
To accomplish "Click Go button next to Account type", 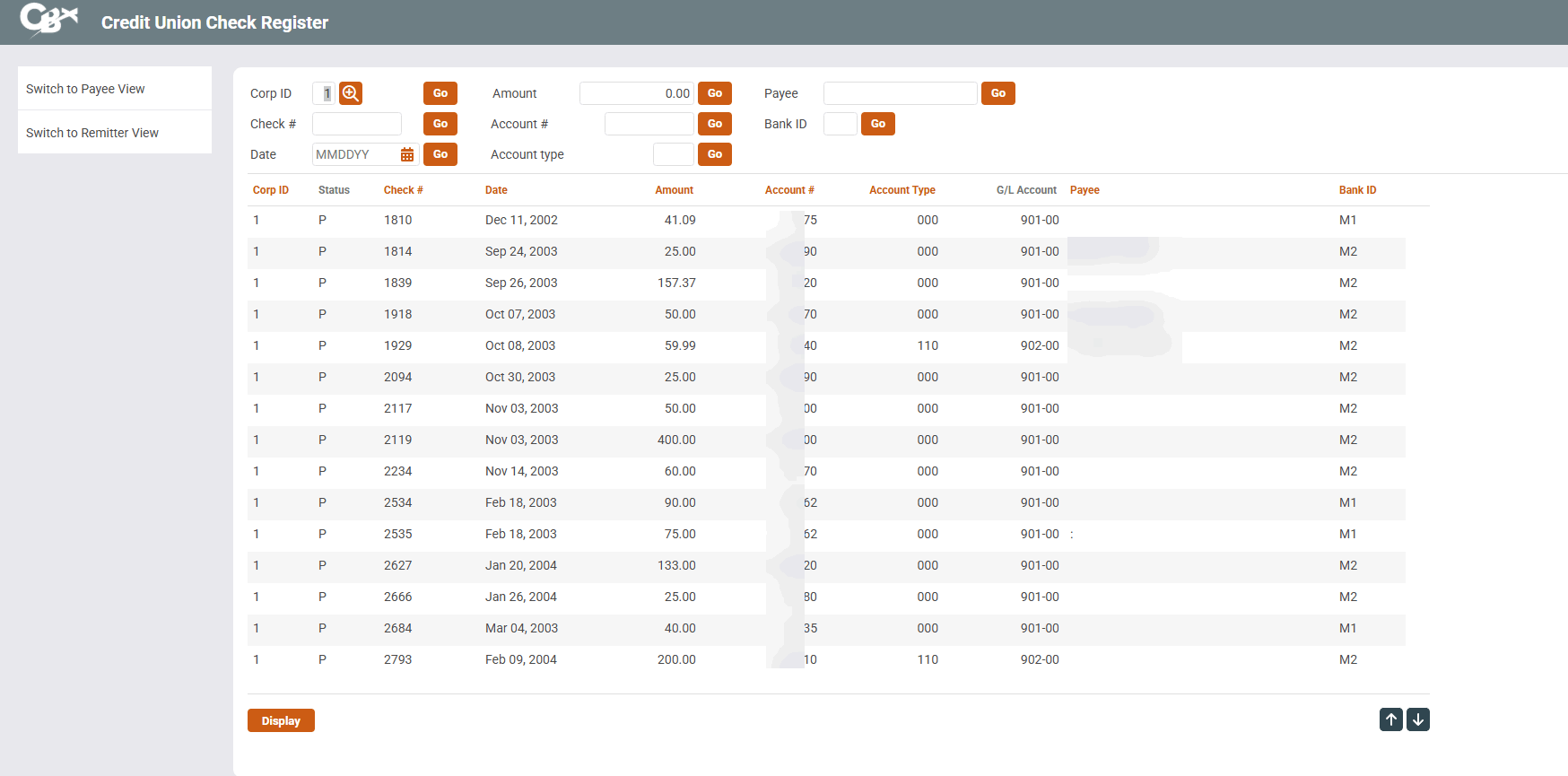I will tap(715, 154).
